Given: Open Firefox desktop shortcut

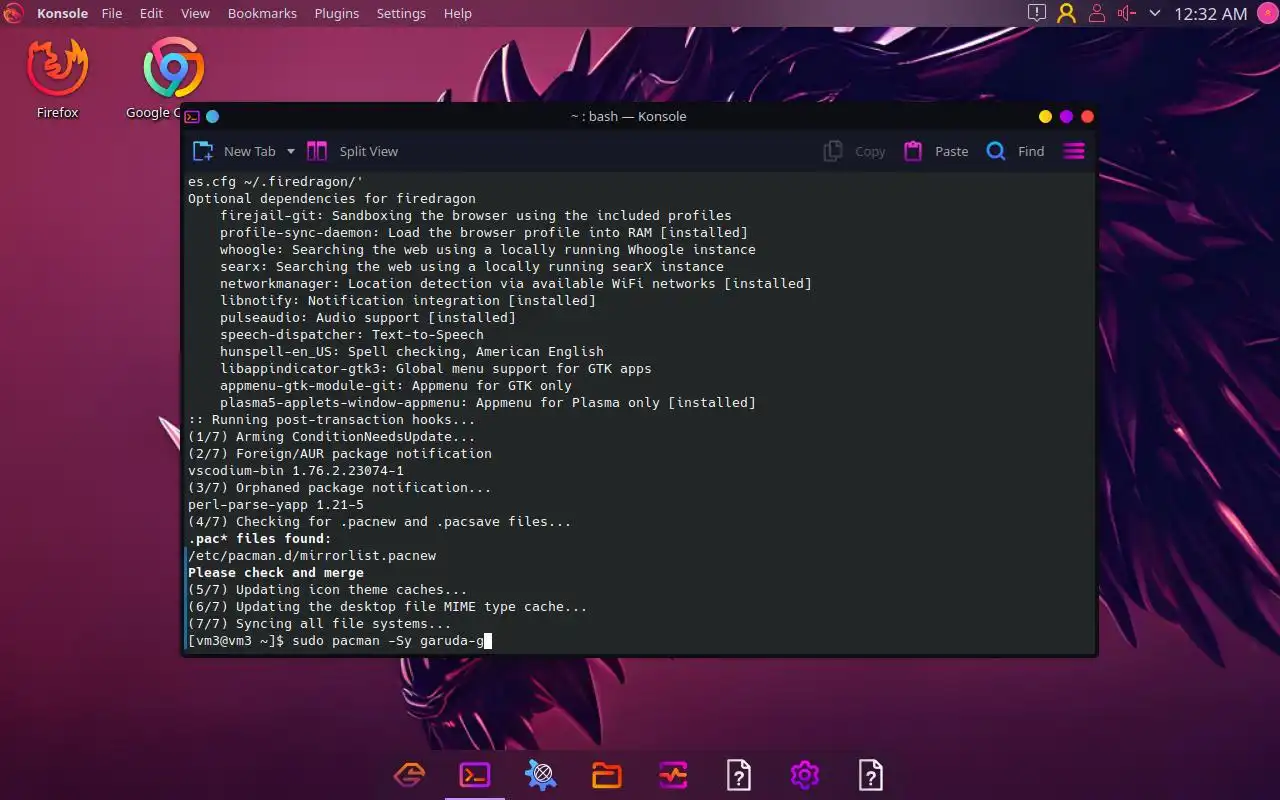Looking at the screenshot, I should tap(57, 78).
